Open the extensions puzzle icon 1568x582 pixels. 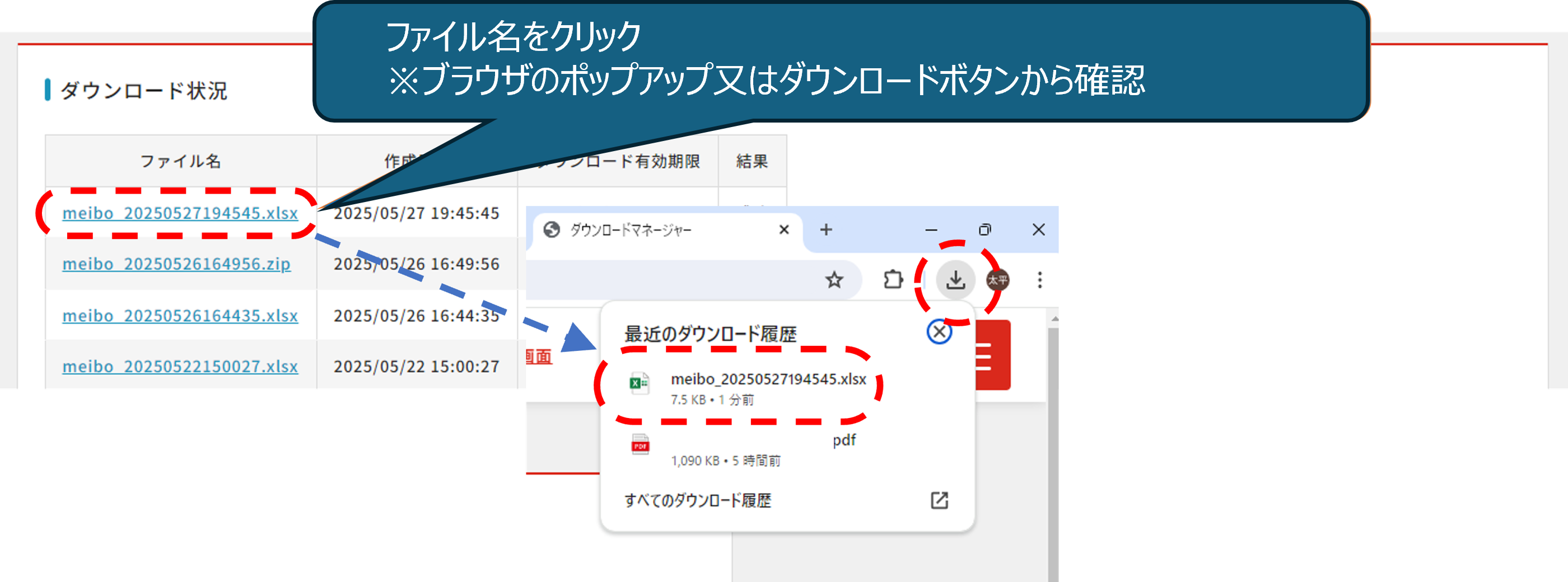click(893, 280)
